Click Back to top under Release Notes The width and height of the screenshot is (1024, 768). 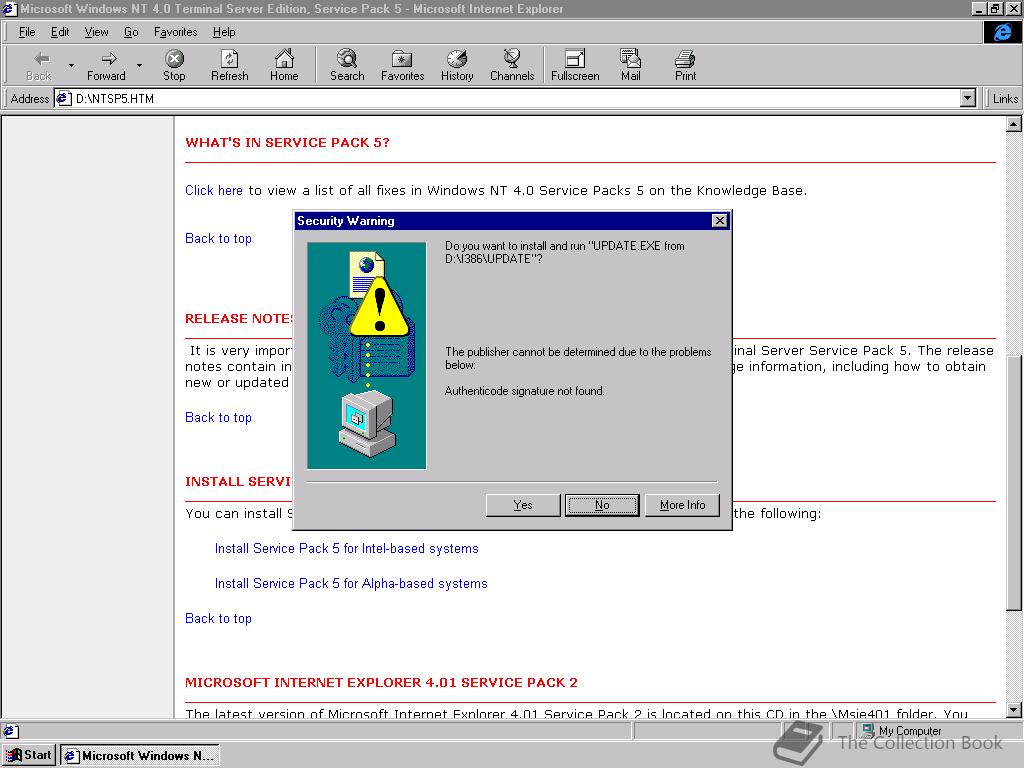(x=218, y=417)
